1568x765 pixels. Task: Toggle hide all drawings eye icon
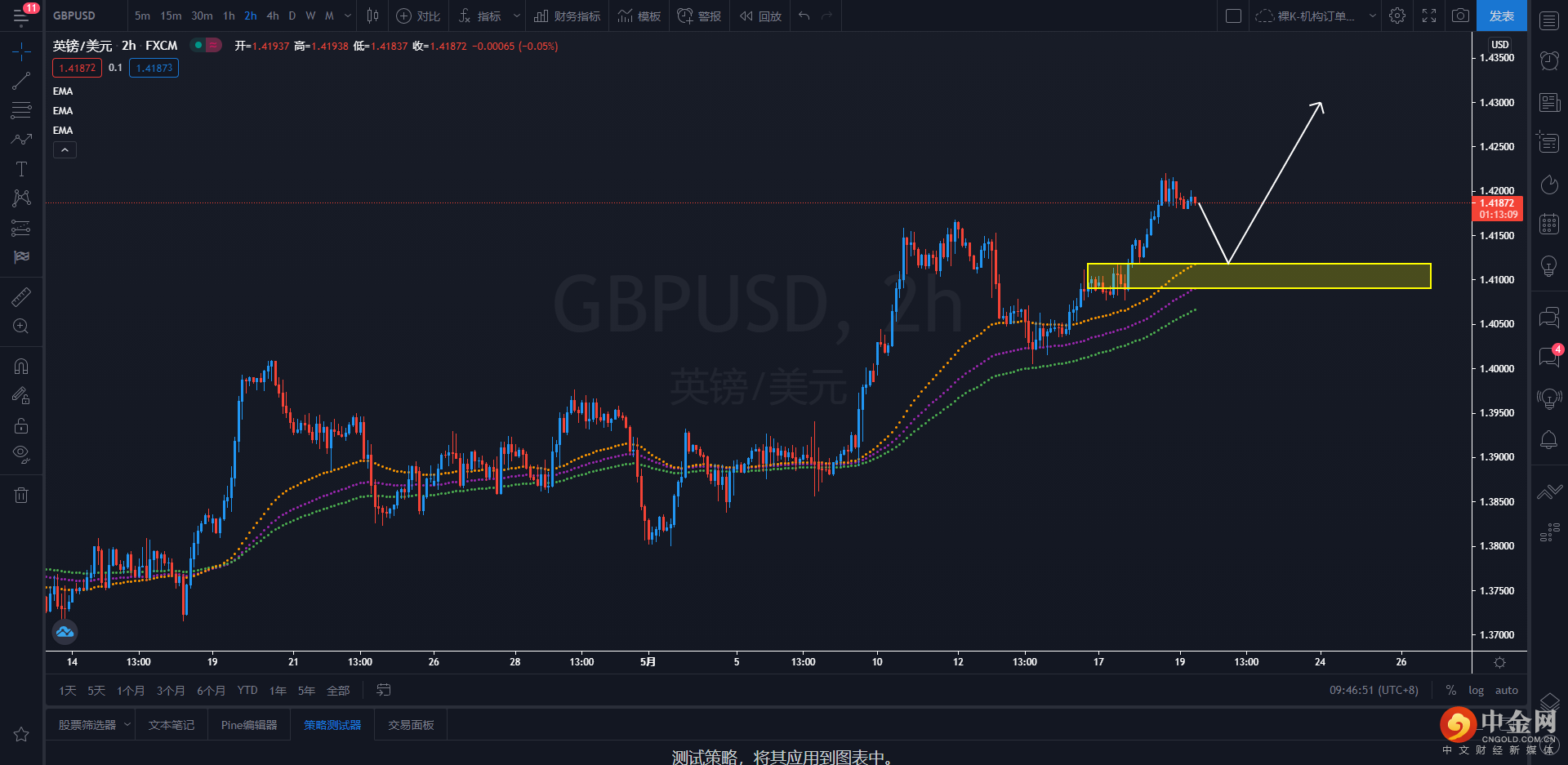pos(21,455)
